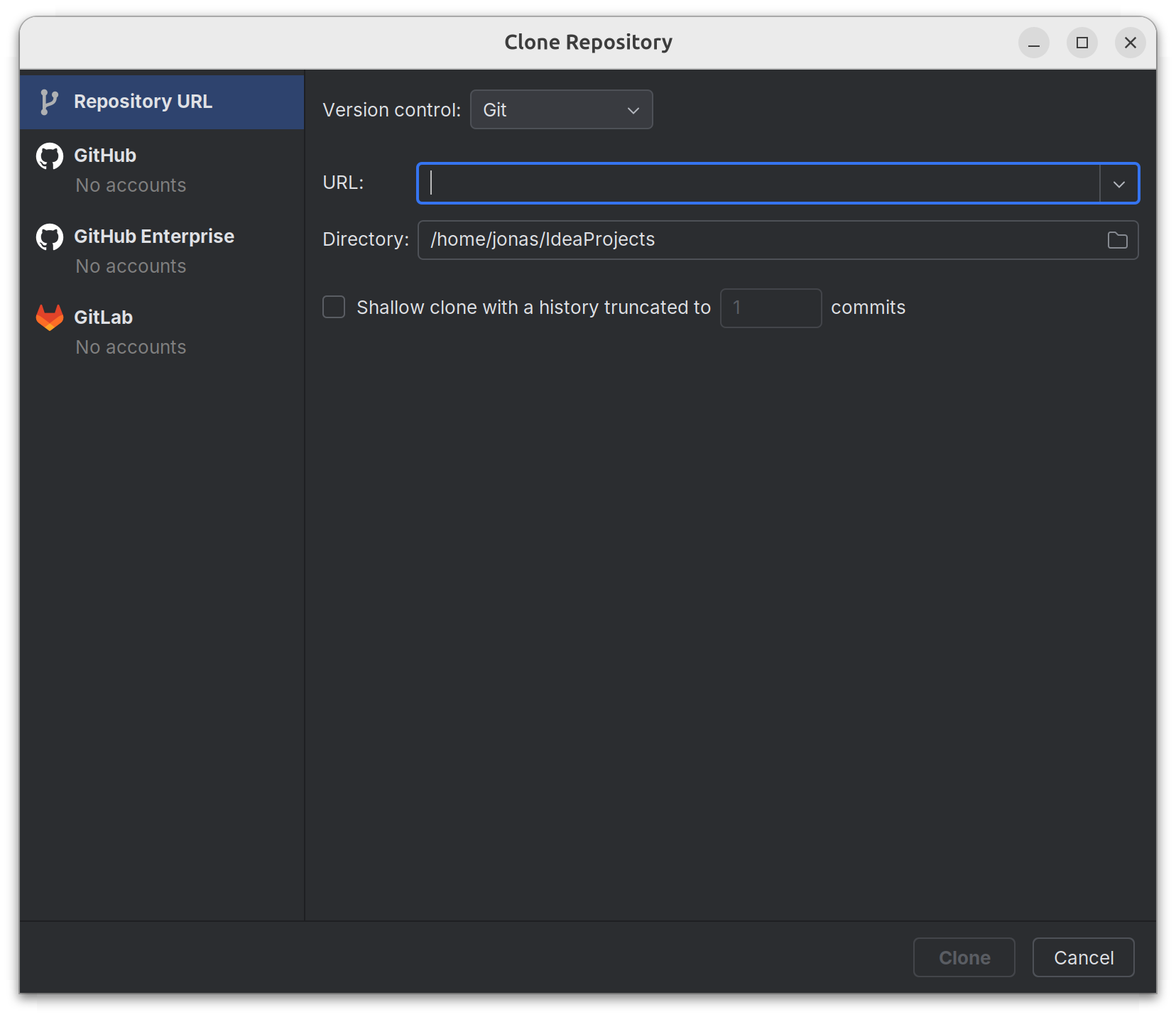1176x1017 pixels.
Task: Close the Clone Repository dialog
Action: click(1130, 43)
